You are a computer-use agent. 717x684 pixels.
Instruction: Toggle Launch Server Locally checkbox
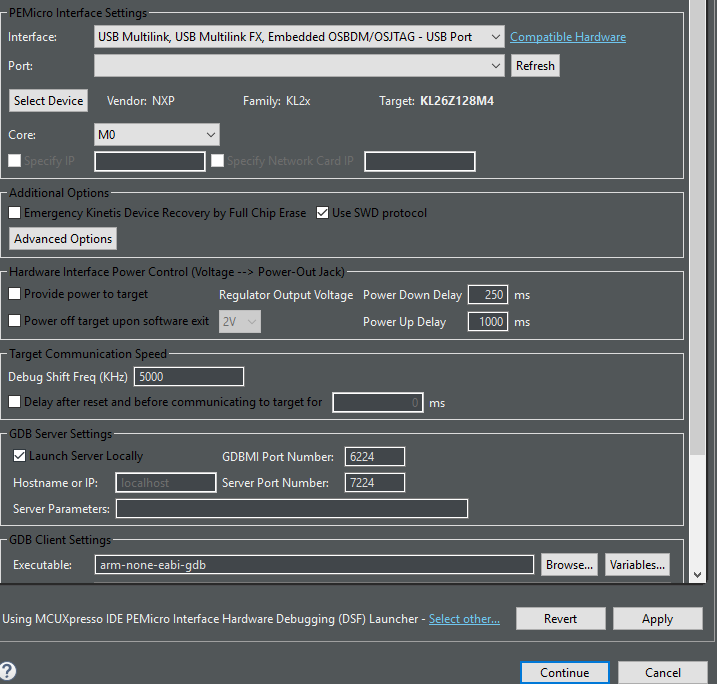pos(19,455)
